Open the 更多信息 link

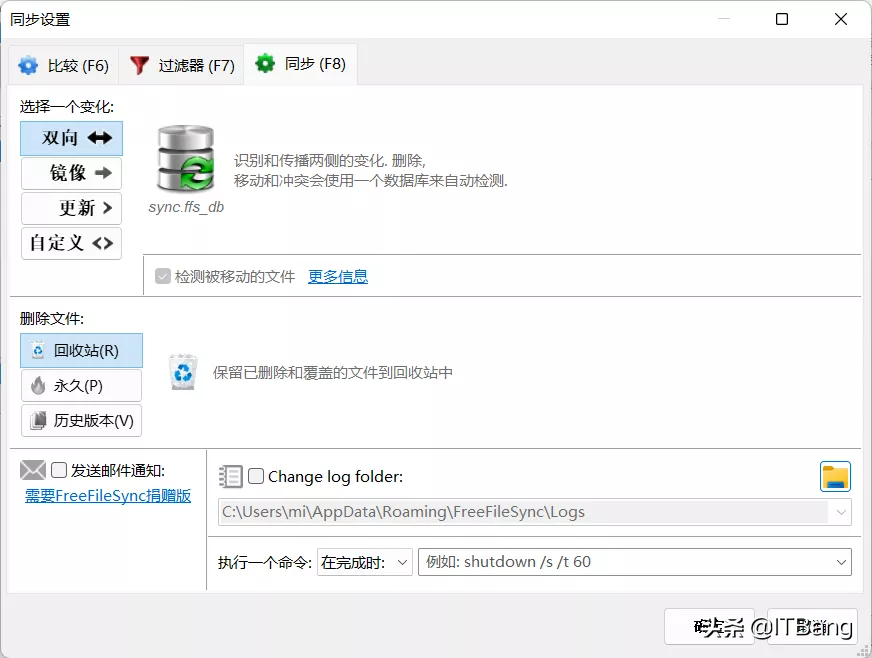point(337,277)
